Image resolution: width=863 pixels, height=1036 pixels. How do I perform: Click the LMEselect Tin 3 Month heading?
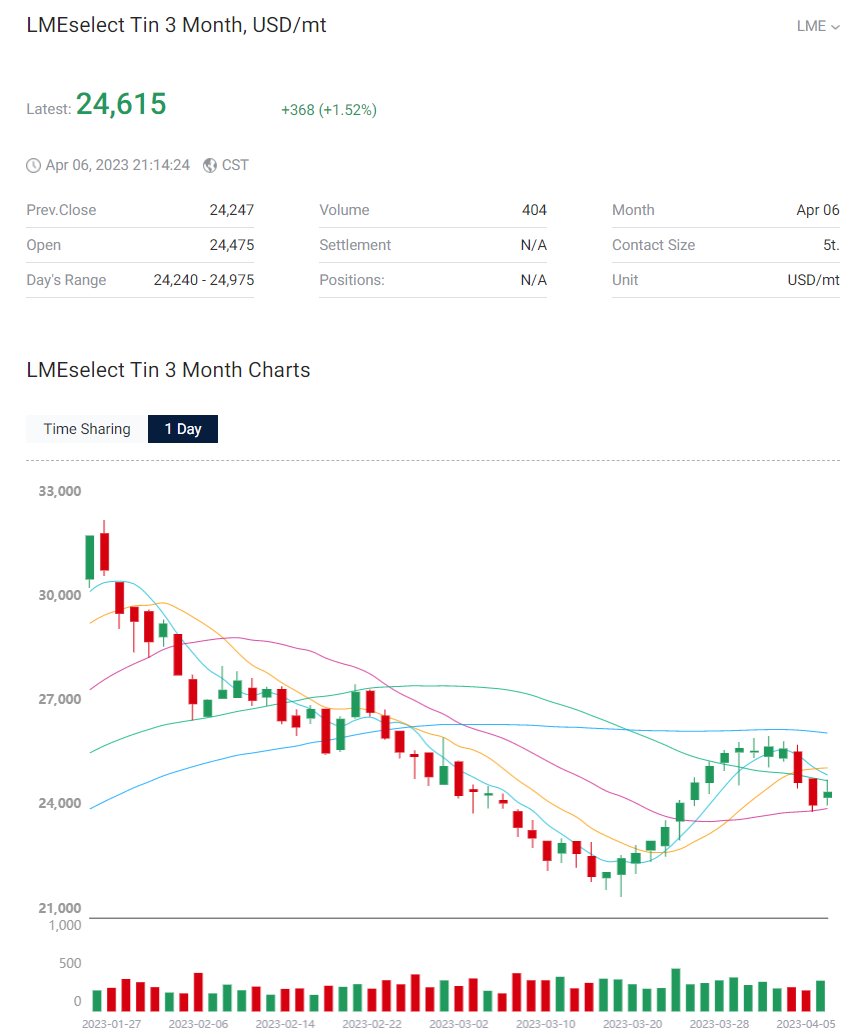[176, 25]
